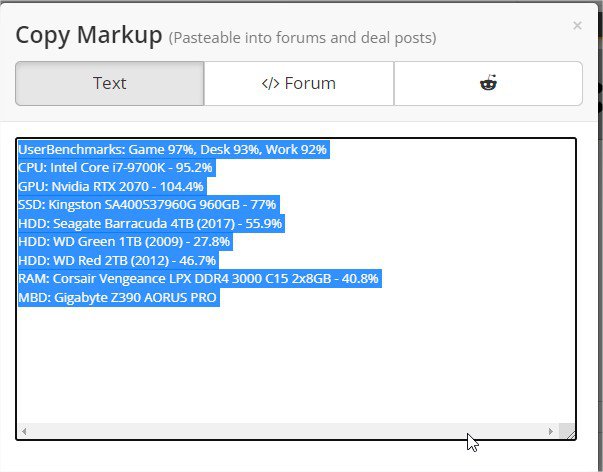Screen dimensions: 603x472
Task: Click empty area inside markup text box
Action: coord(296,365)
